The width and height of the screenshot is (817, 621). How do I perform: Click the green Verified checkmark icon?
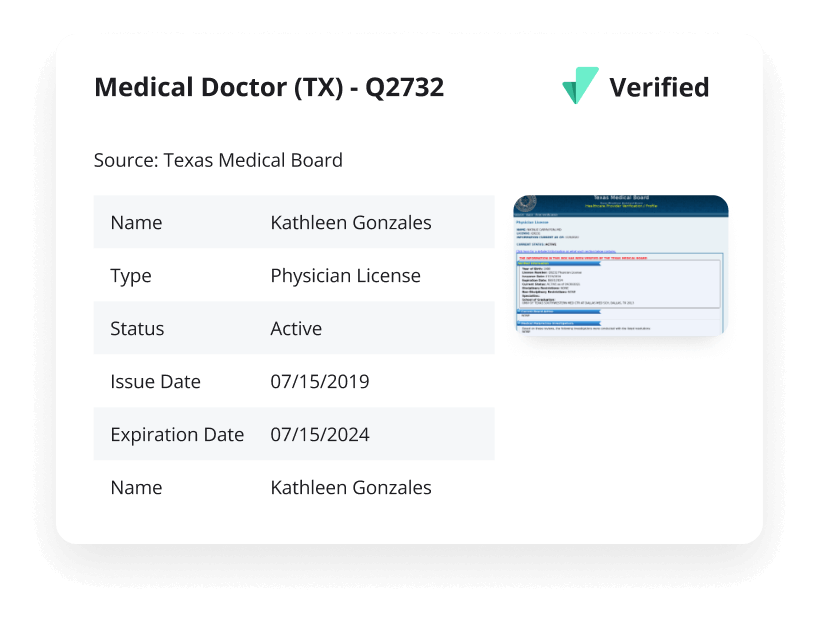(580, 85)
